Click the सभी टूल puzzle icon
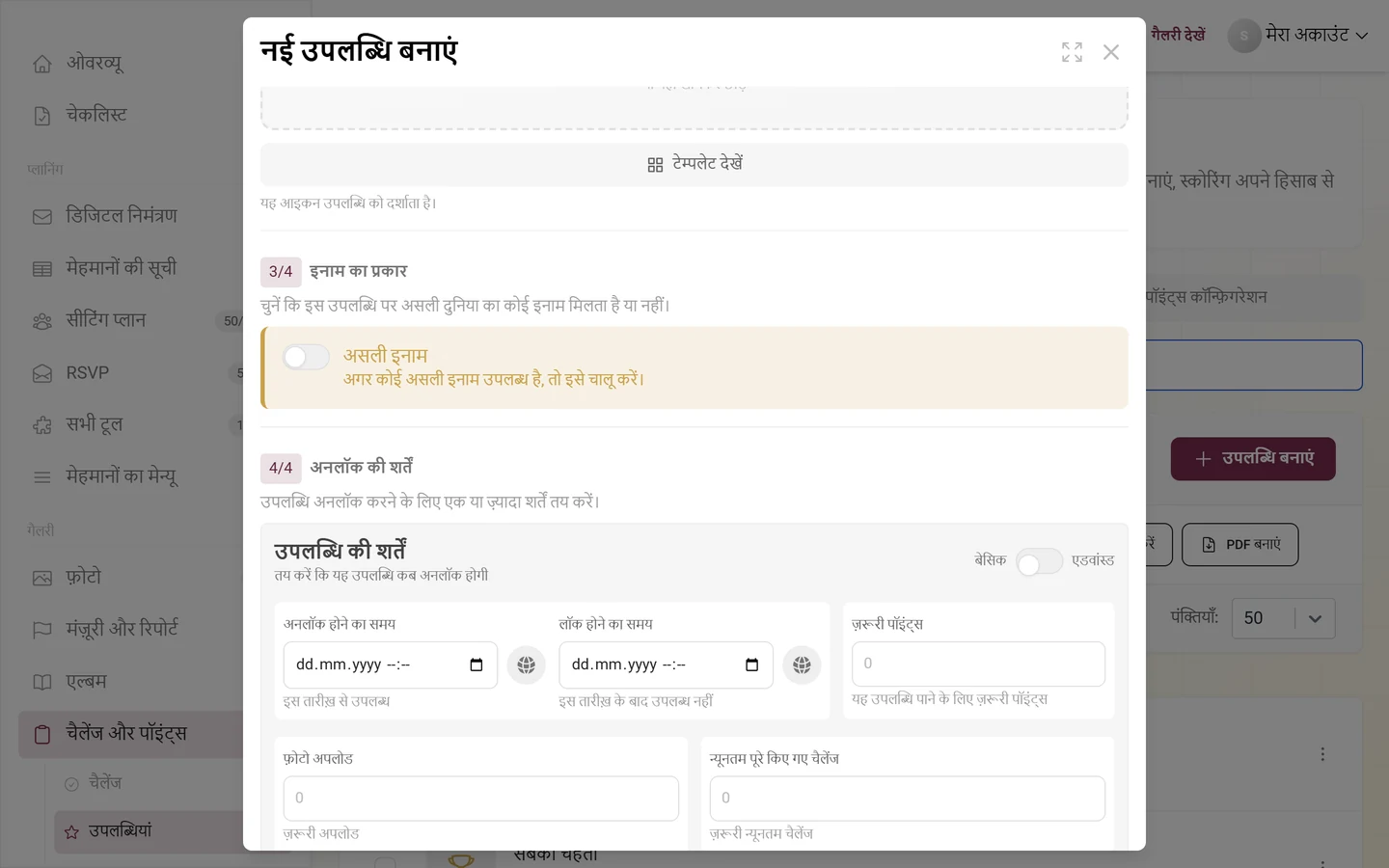Image resolution: width=1389 pixels, height=868 pixels. coord(42,425)
